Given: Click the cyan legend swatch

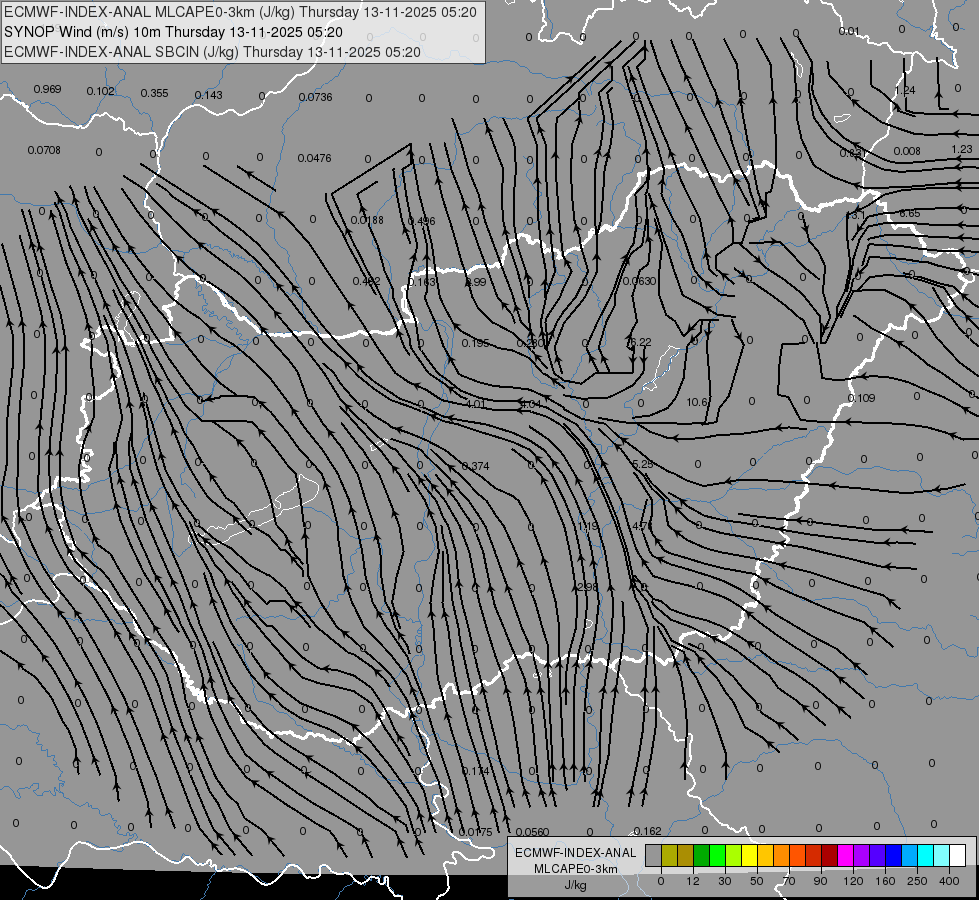Looking at the screenshot, I should click(x=925, y=855).
